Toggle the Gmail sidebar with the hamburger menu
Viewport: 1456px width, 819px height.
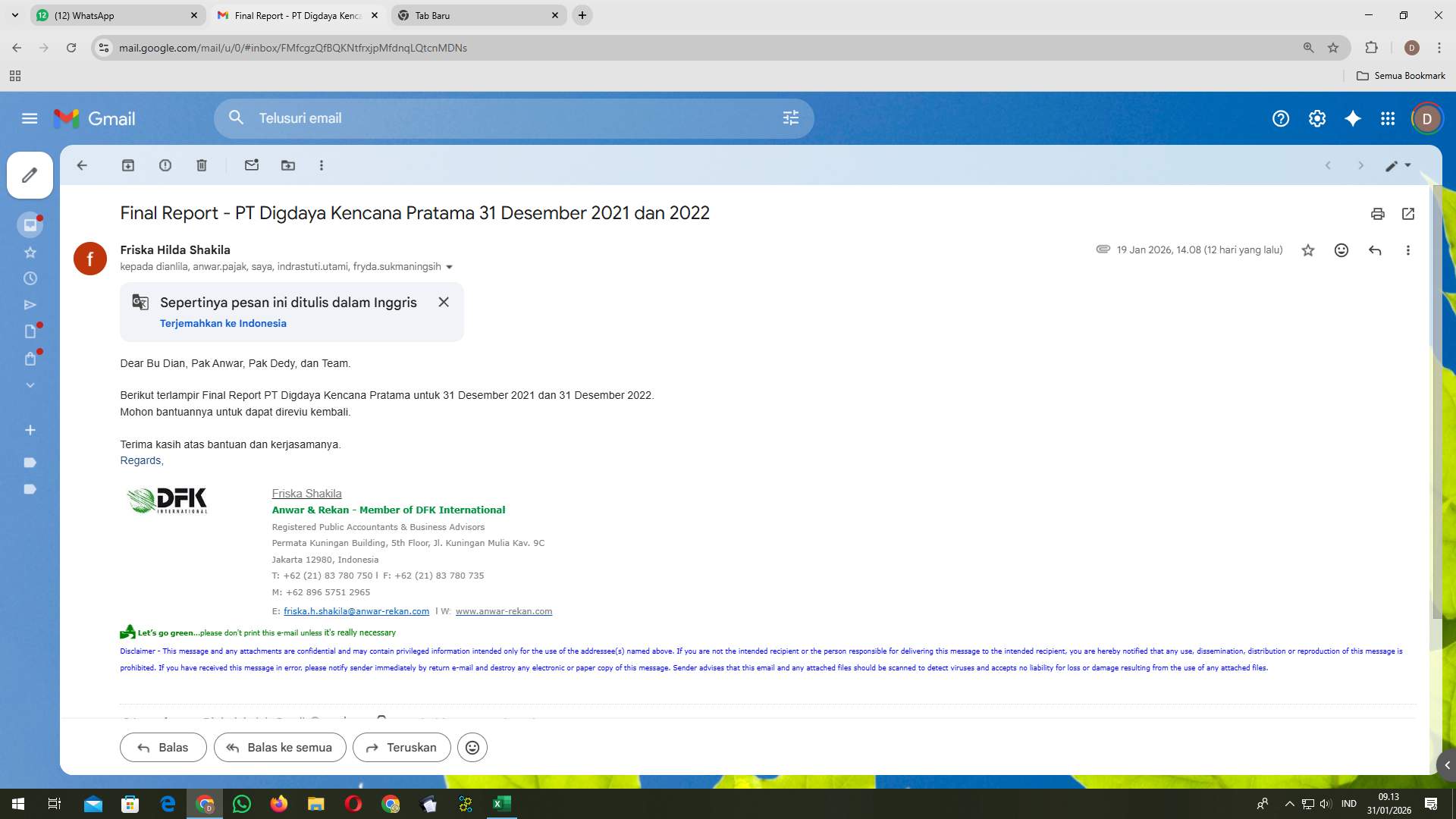point(30,118)
